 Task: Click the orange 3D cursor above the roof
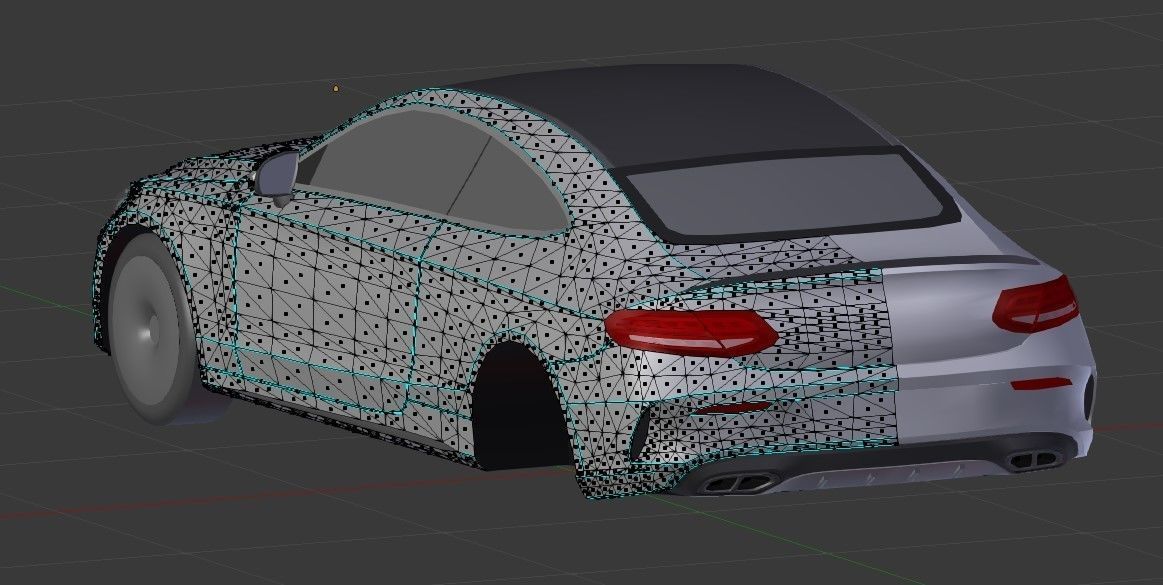[x=335, y=89]
